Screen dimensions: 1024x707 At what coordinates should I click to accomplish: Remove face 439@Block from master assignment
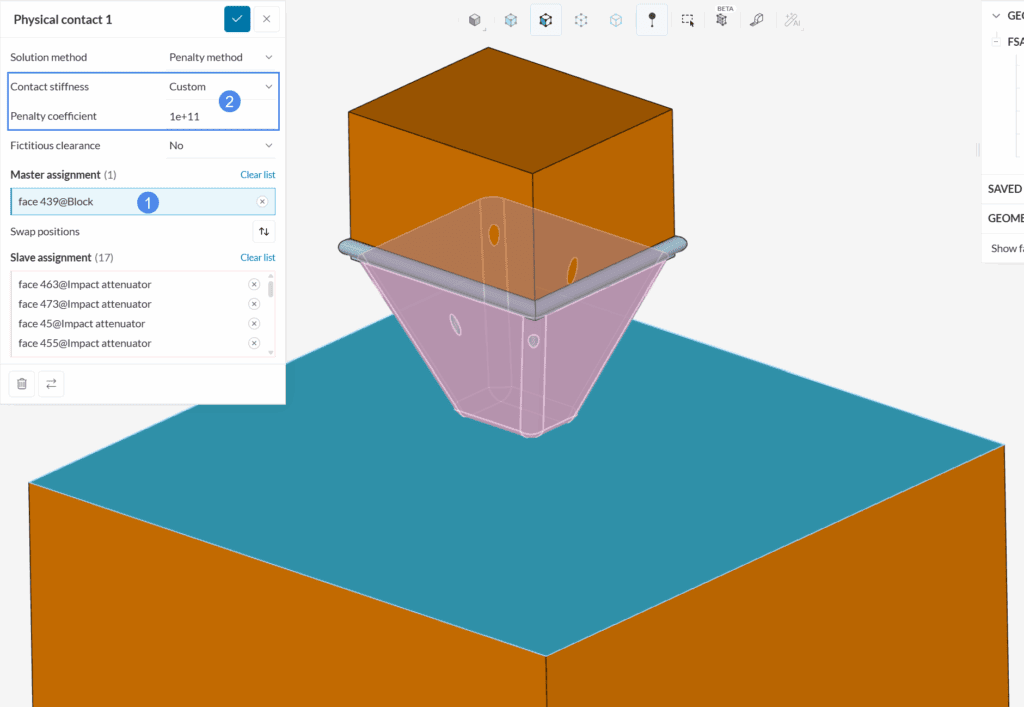[262, 202]
